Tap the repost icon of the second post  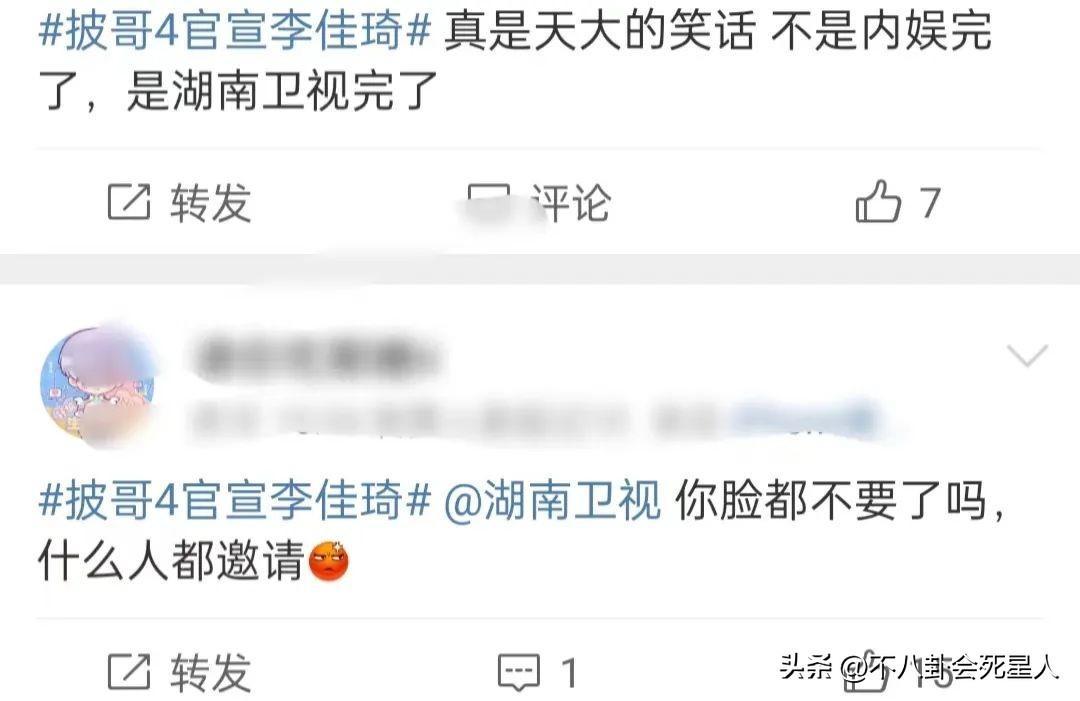pyautogui.click(x=129, y=671)
